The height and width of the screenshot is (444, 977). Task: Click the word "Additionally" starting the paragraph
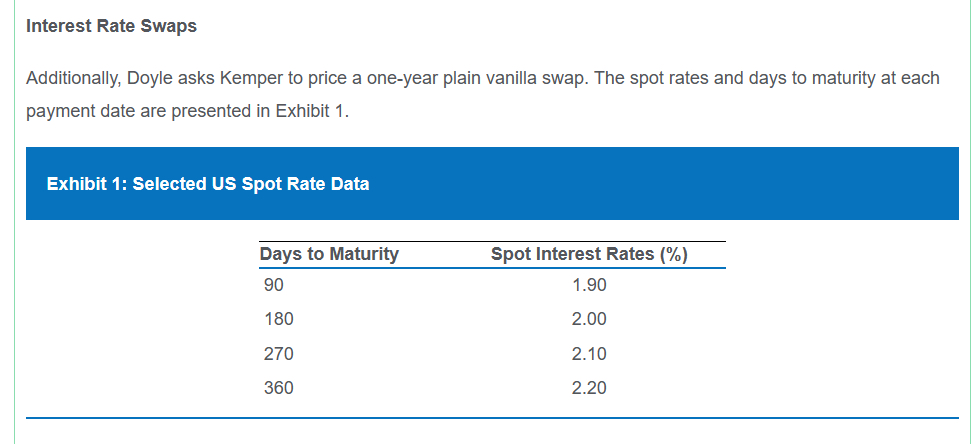click(x=74, y=78)
